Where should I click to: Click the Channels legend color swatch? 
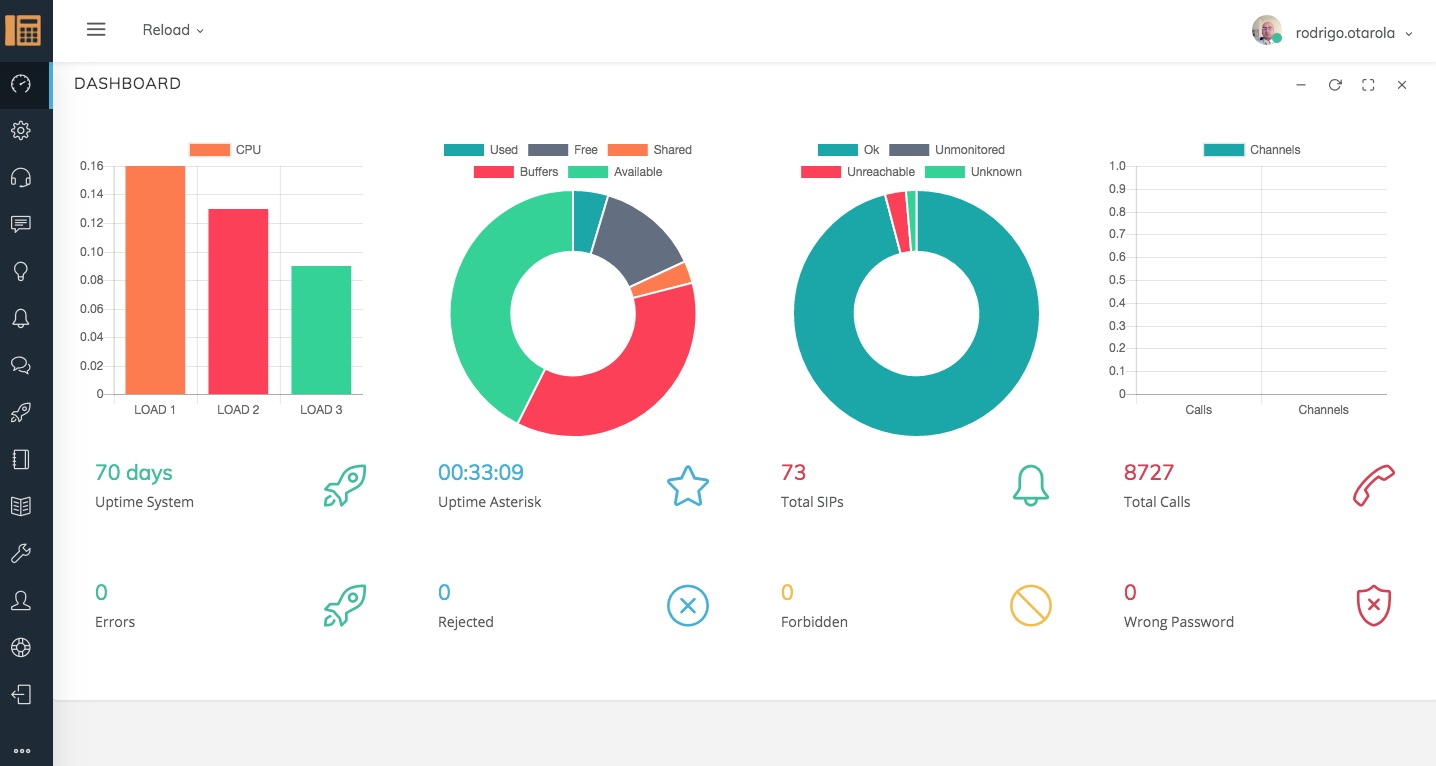coord(1223,150)
